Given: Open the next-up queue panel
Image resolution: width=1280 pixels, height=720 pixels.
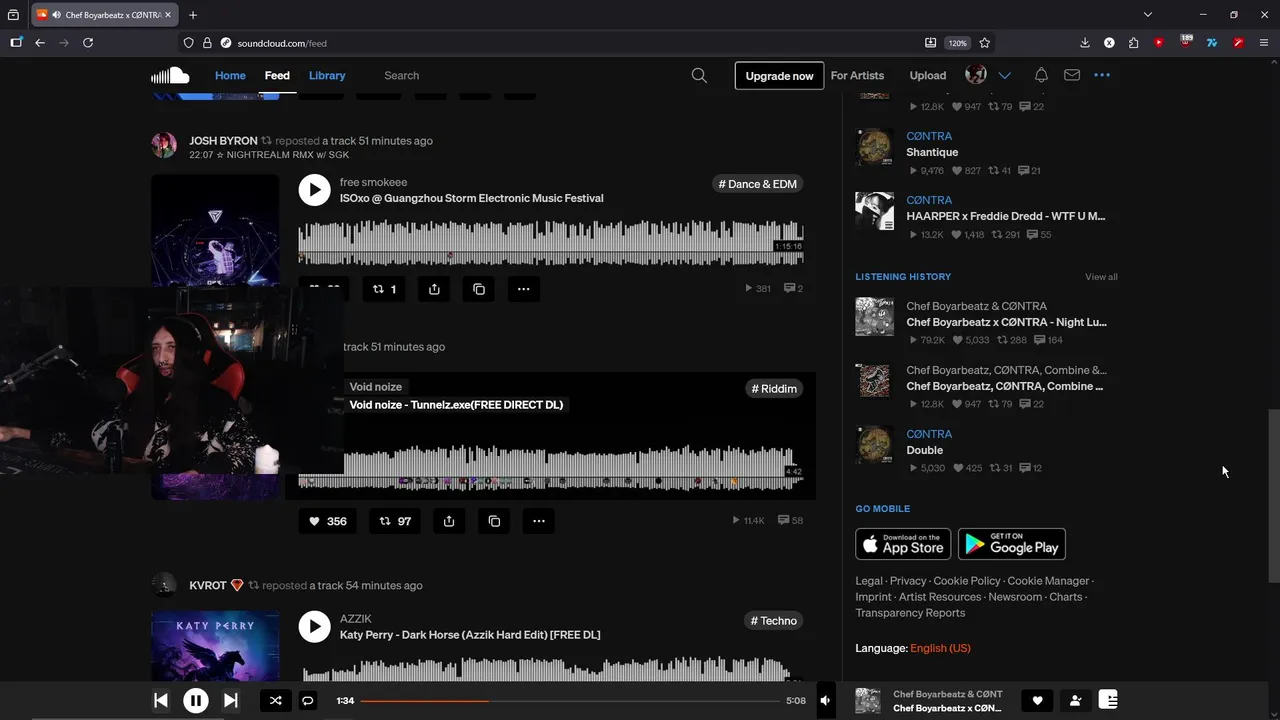Looking at the screenshot, I should 1108,700.
